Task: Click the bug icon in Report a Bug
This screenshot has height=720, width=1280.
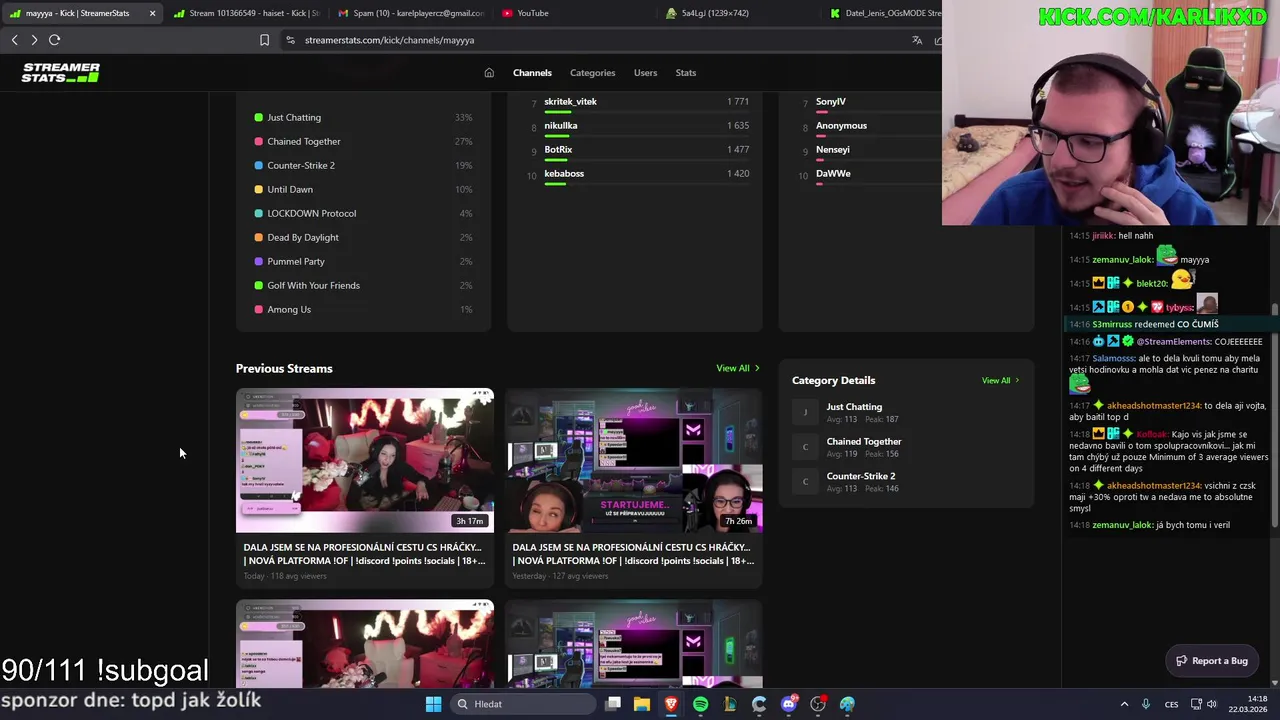Action: tap(1181, 661)
